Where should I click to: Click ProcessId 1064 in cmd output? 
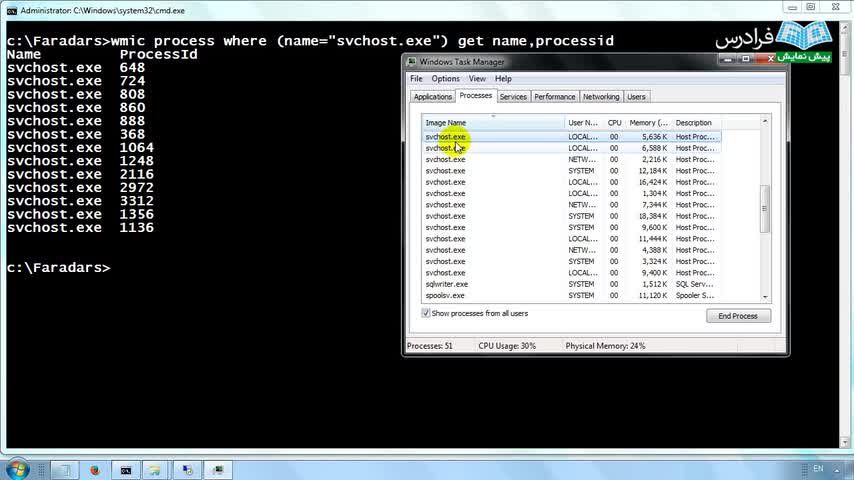click(x=137, y=148)
